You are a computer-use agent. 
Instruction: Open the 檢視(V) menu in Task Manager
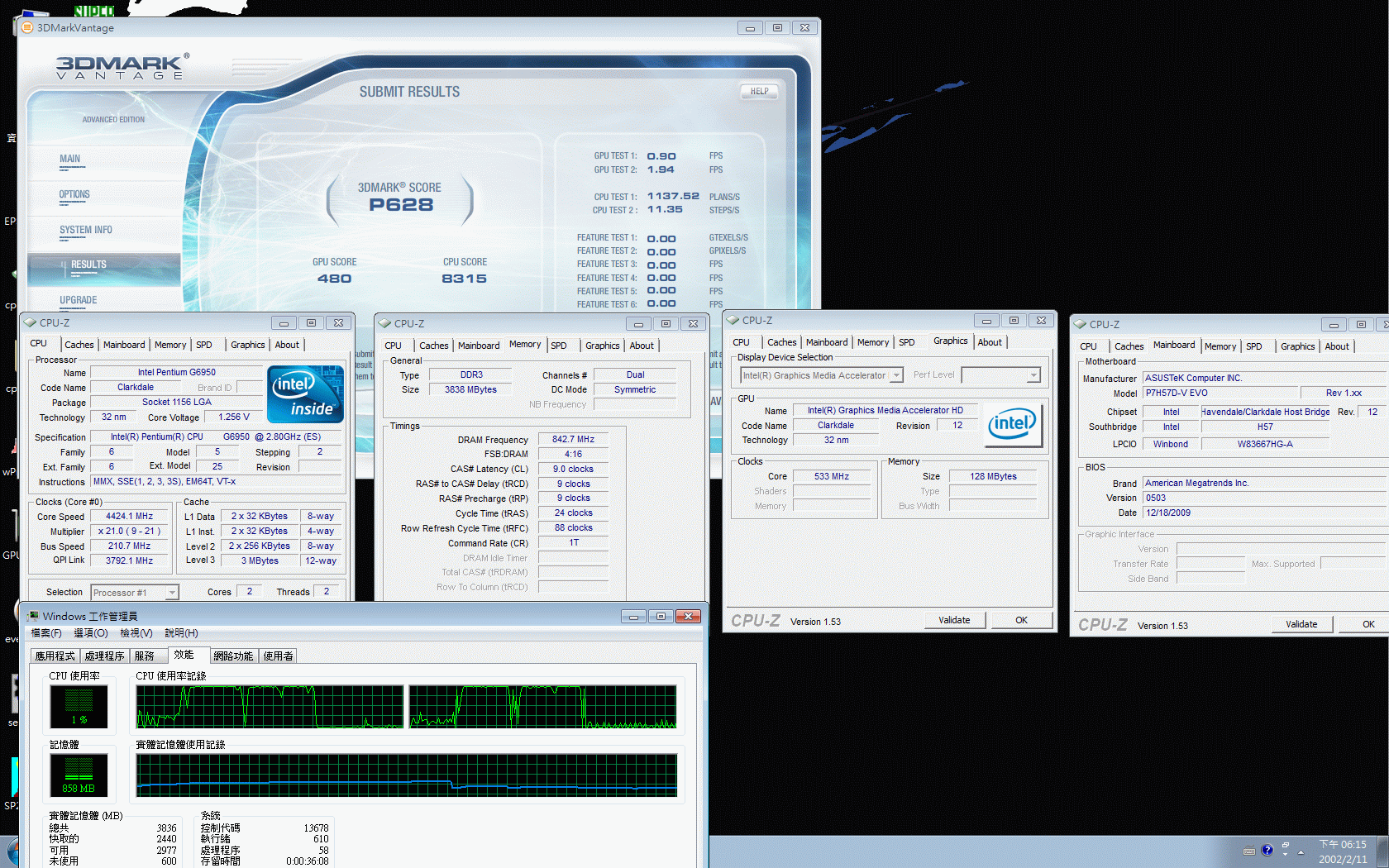(136, 633)
